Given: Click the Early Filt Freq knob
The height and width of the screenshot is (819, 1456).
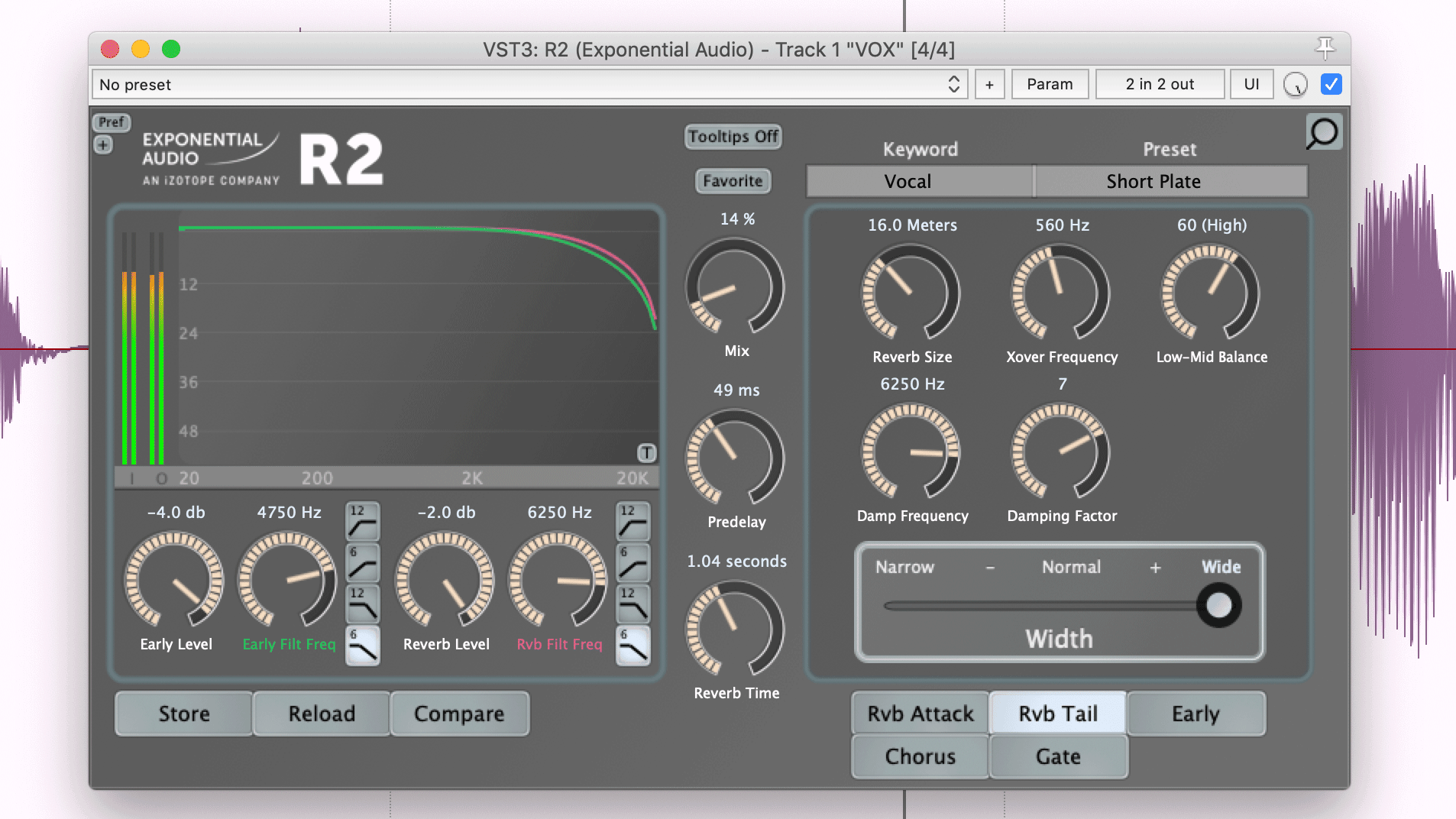Looking at the screenshot, I should click(287, 580).
